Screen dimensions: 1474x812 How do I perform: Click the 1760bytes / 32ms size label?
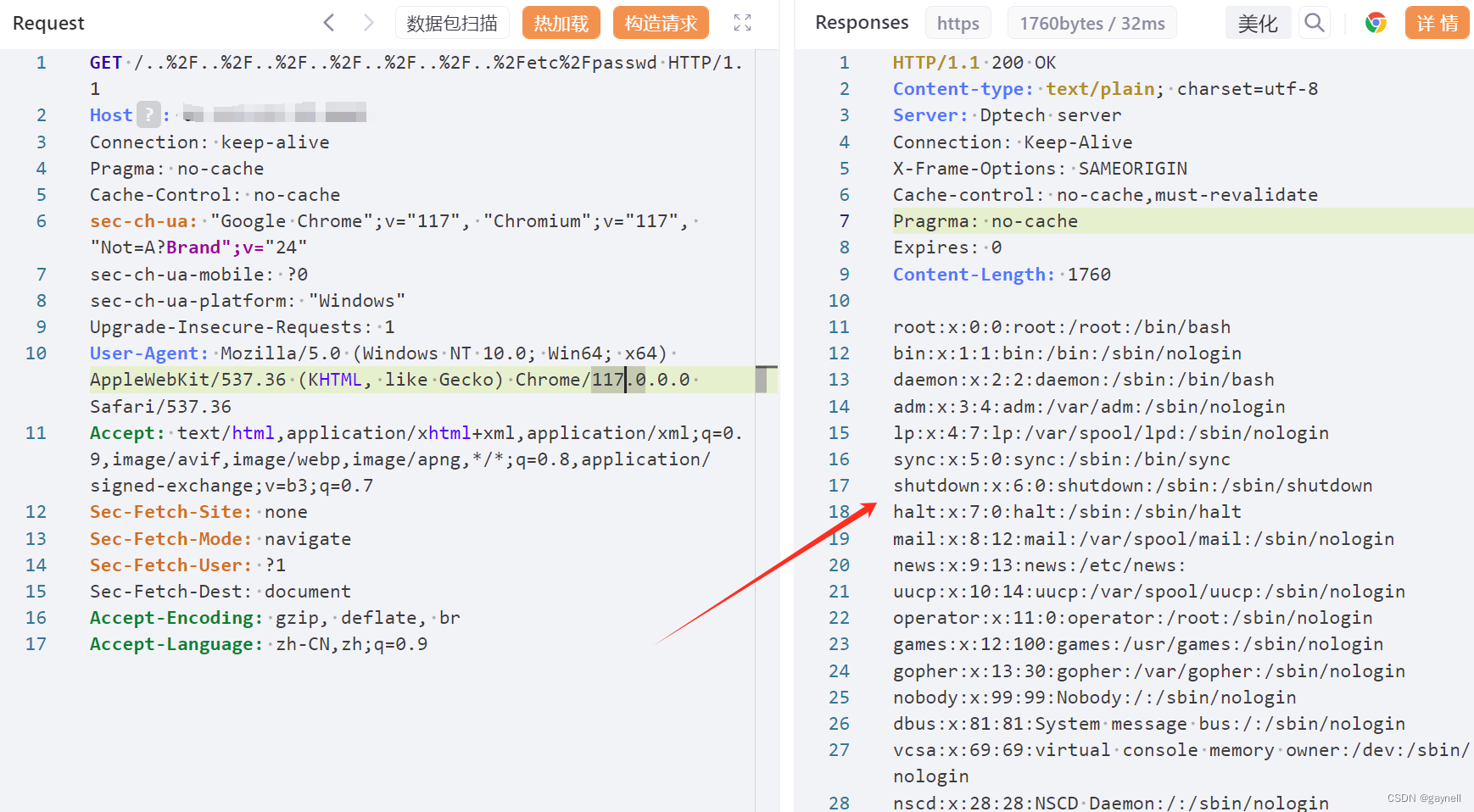[x=1092, y=23]
